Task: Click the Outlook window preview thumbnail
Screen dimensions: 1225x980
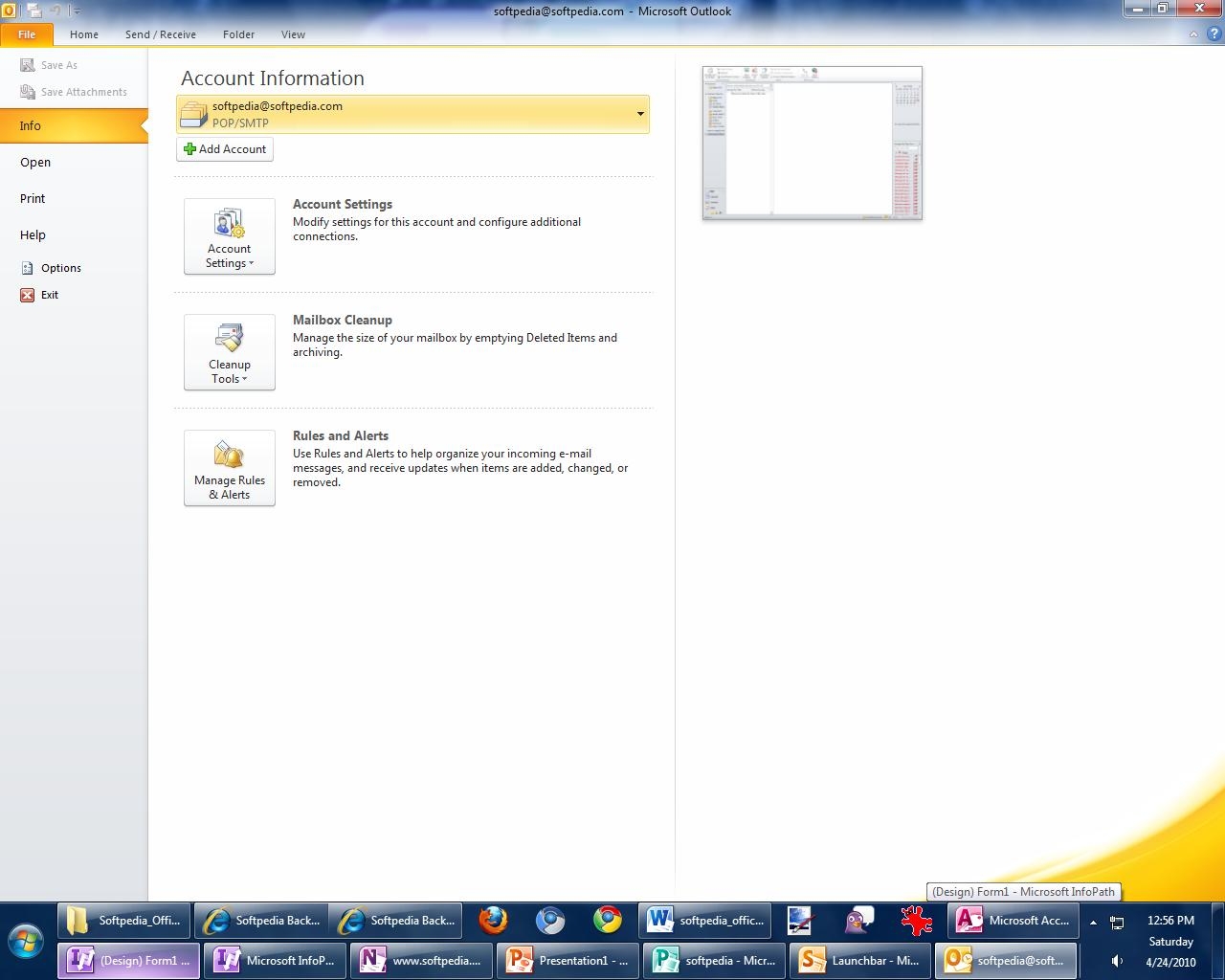Action: (812, 143)
